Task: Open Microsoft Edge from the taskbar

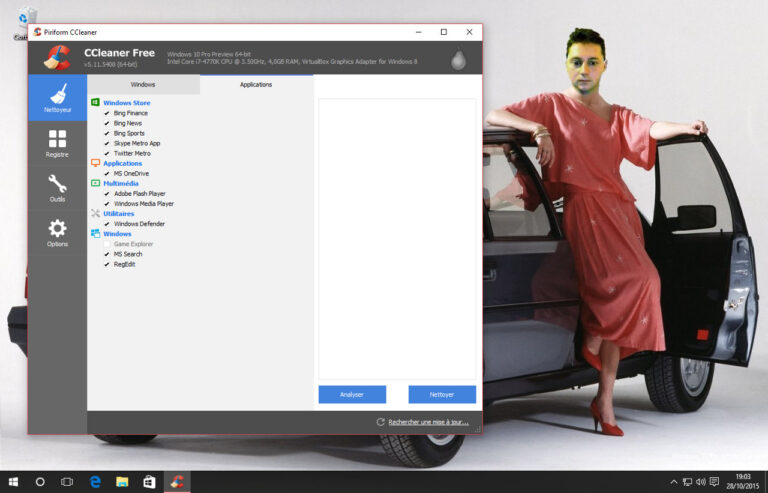Action: (95, 481)
